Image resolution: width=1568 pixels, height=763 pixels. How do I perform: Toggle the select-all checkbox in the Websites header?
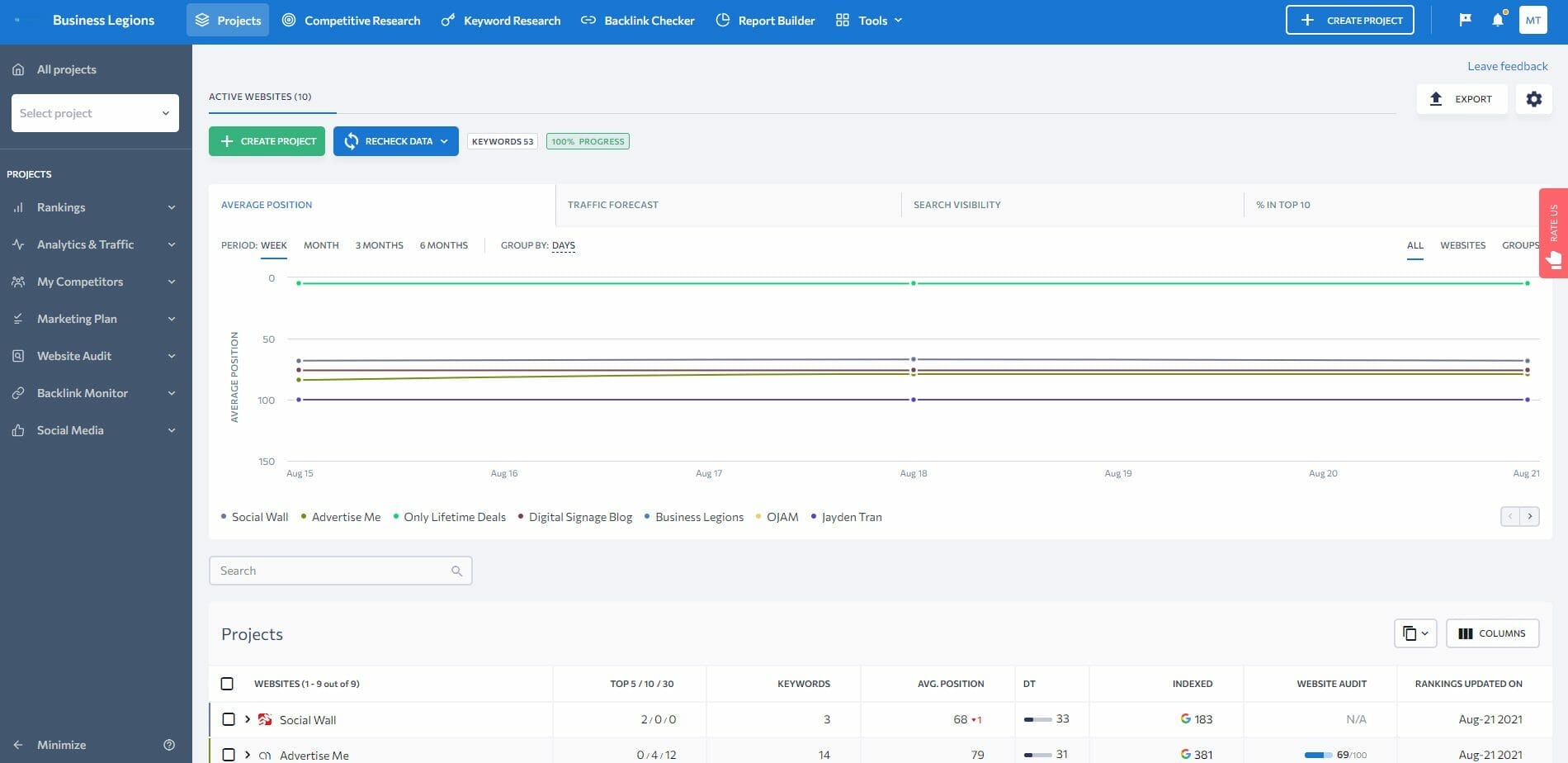(226, 683)
